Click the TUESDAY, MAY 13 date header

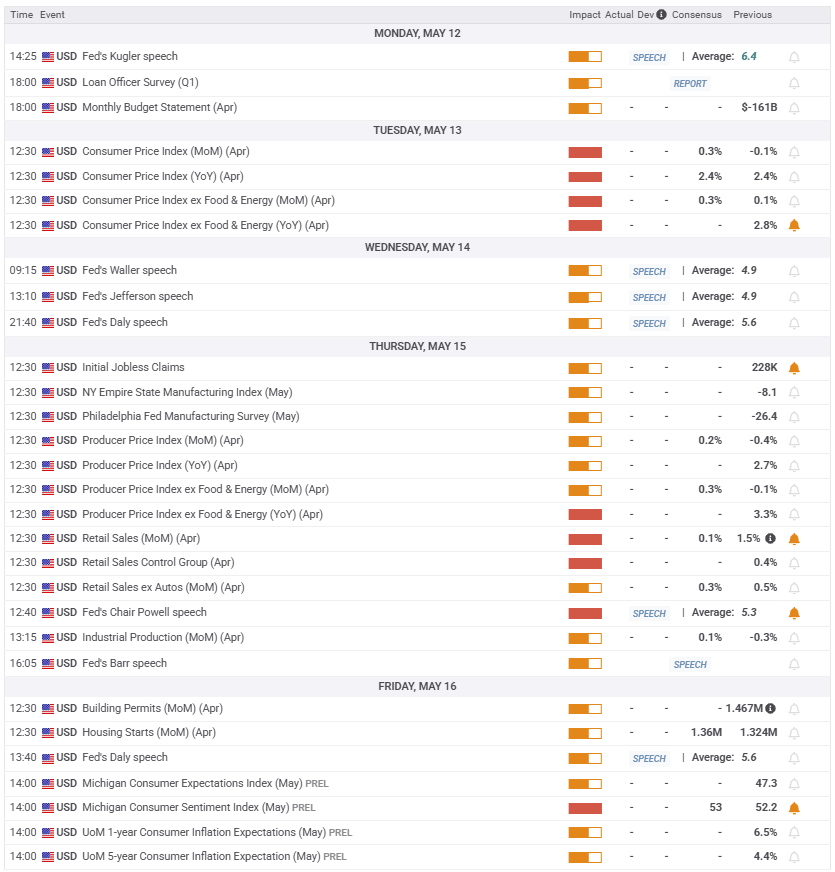(x=417, y=130)
